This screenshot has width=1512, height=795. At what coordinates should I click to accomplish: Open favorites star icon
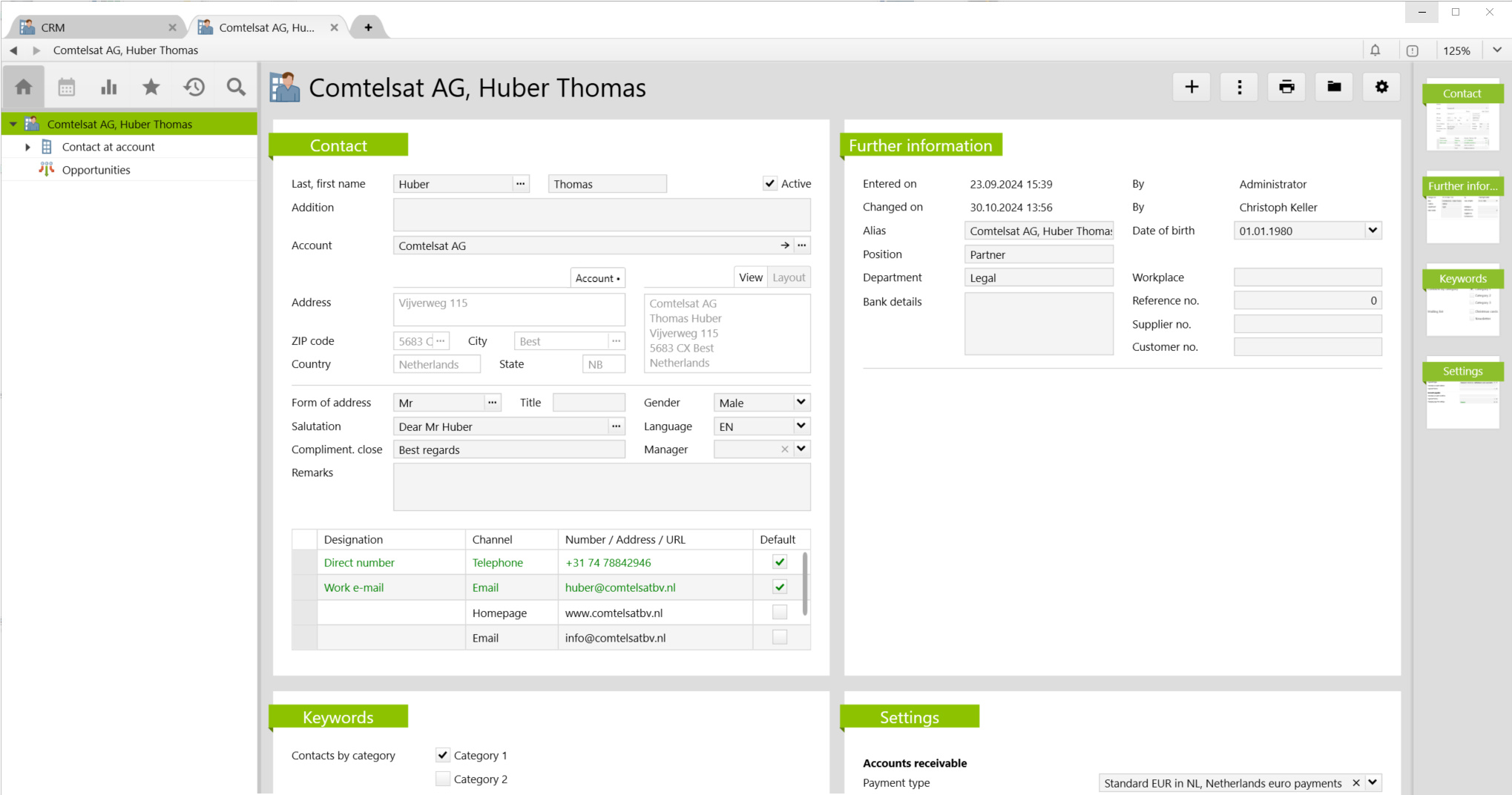point(151,88)
